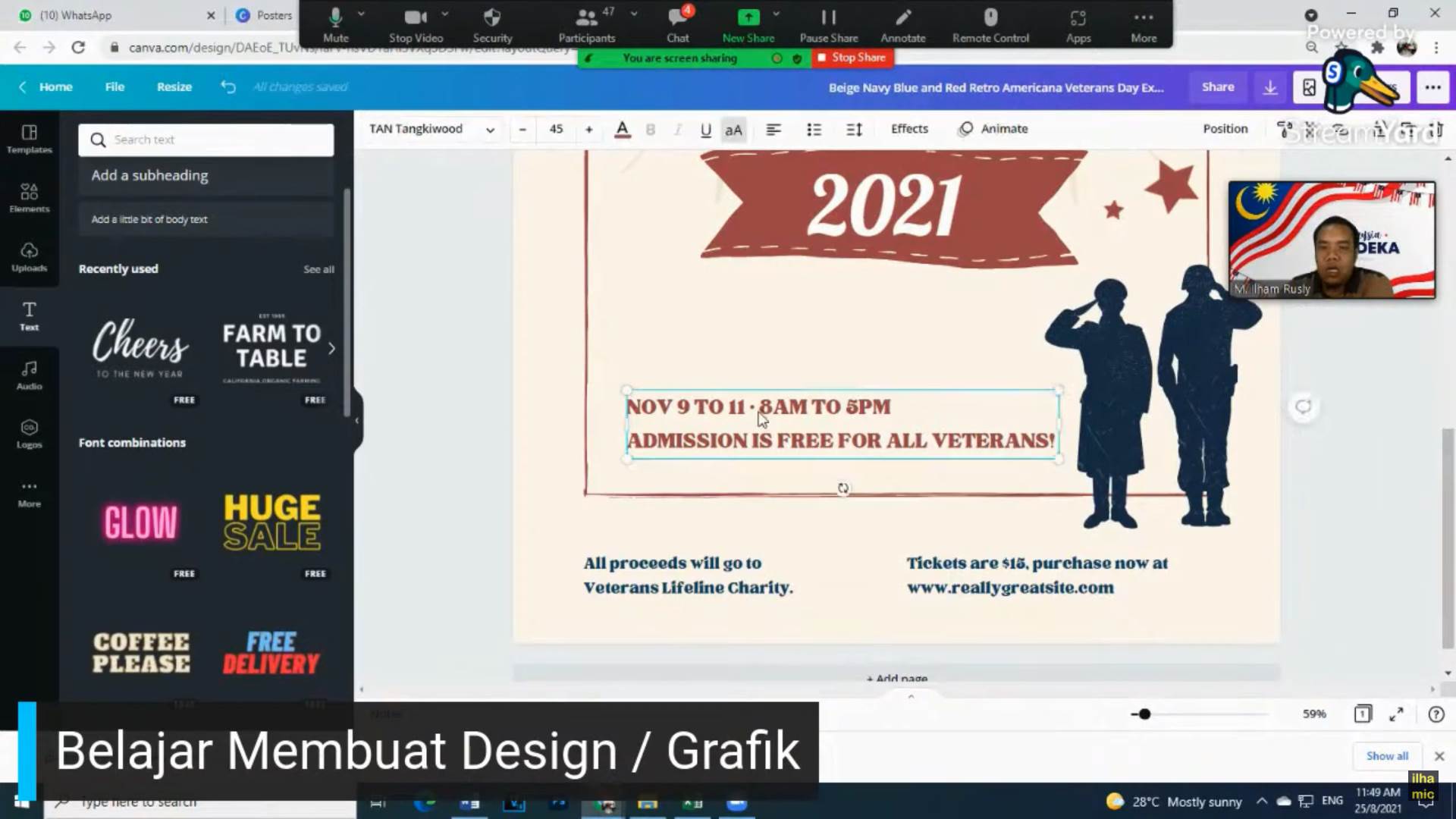The image size is (1456, 819).
Task: Add a subheading to the design
Action: click(x=206, y=176)
